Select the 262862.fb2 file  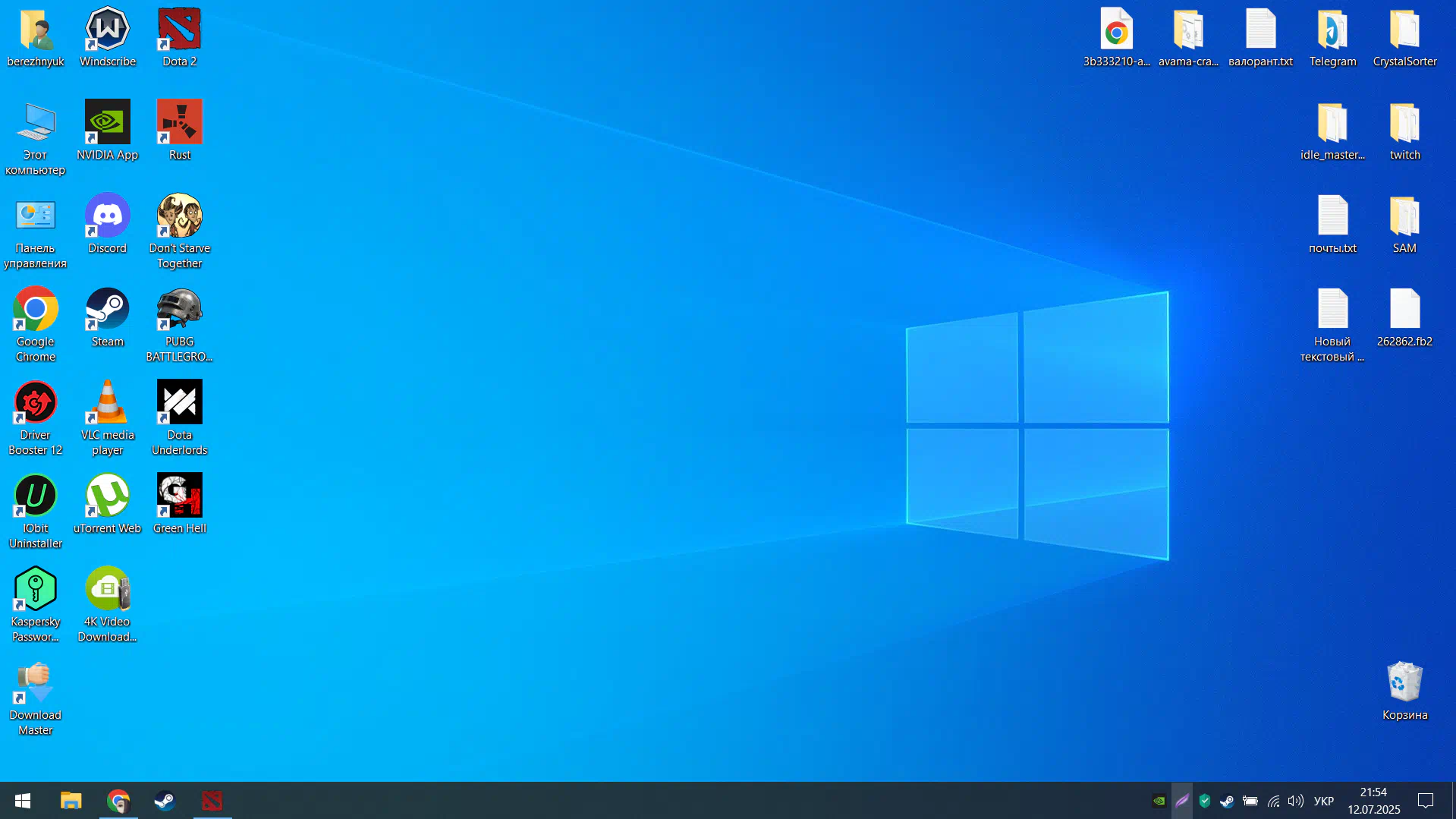1404,317
